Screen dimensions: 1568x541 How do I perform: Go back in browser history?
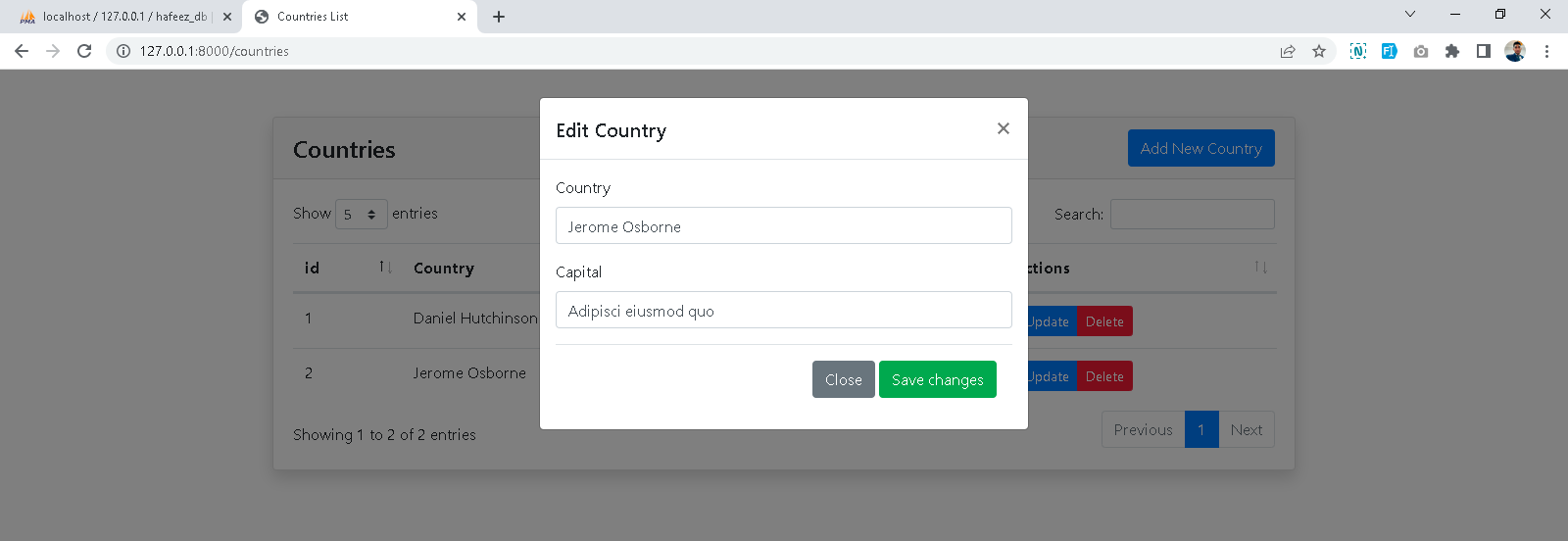(22, 51)
